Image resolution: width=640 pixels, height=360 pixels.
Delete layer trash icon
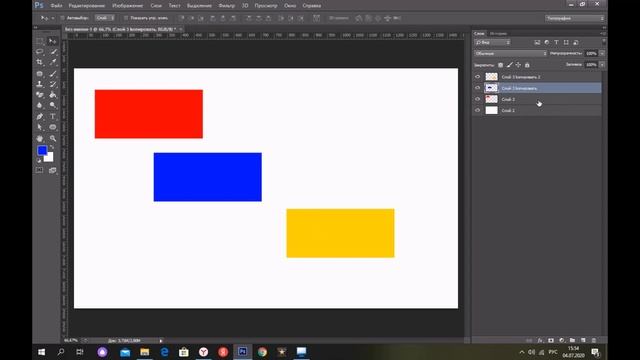point(594,340)
